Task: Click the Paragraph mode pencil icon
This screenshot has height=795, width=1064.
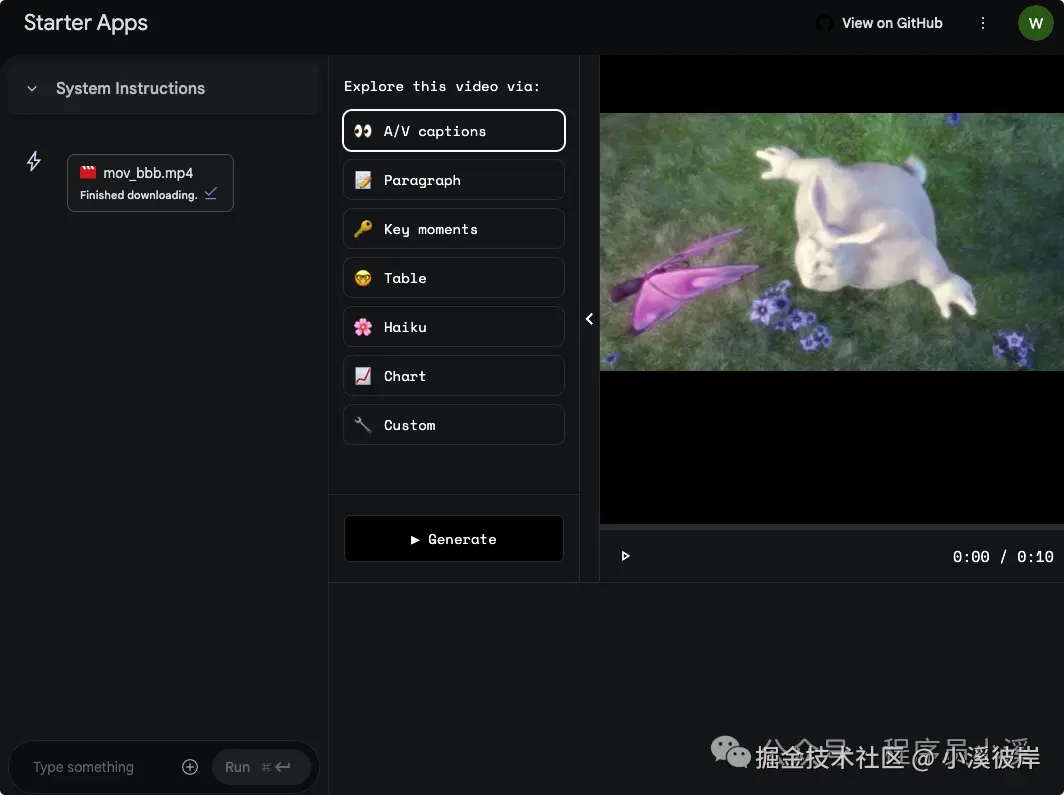Action: (x=362, y=180)
